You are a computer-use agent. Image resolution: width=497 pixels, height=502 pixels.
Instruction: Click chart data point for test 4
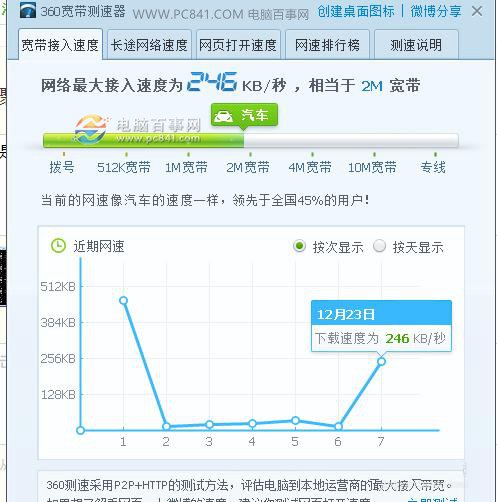(252, 423)
